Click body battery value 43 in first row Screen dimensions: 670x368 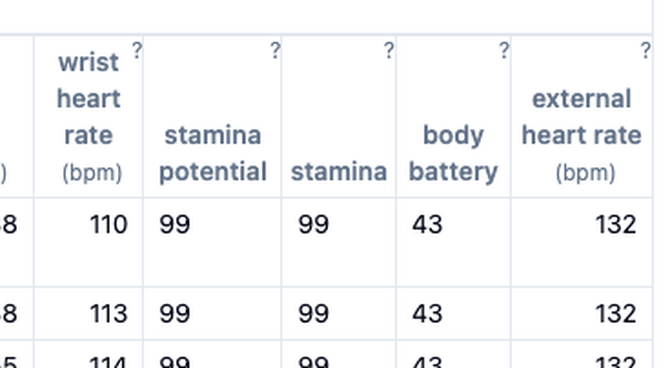click(x=427, y=224)
